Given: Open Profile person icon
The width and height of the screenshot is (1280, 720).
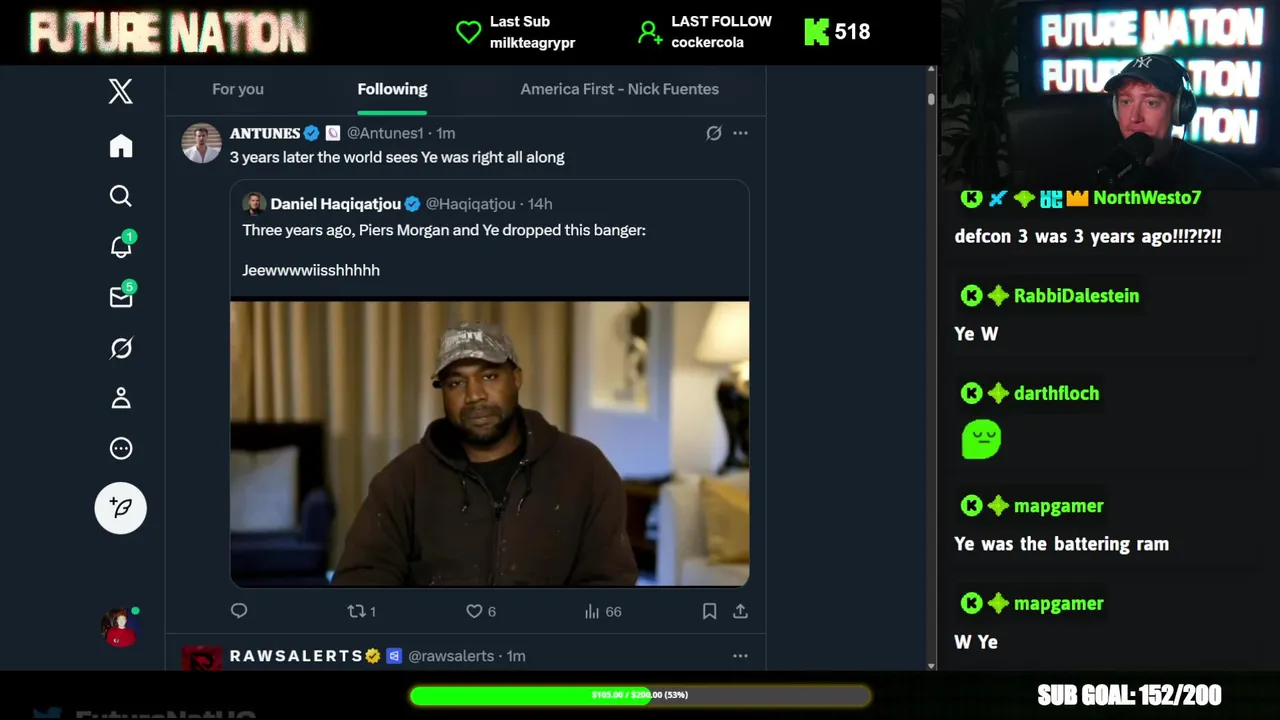Looking at the screenshot, I should tap(121, 398).
